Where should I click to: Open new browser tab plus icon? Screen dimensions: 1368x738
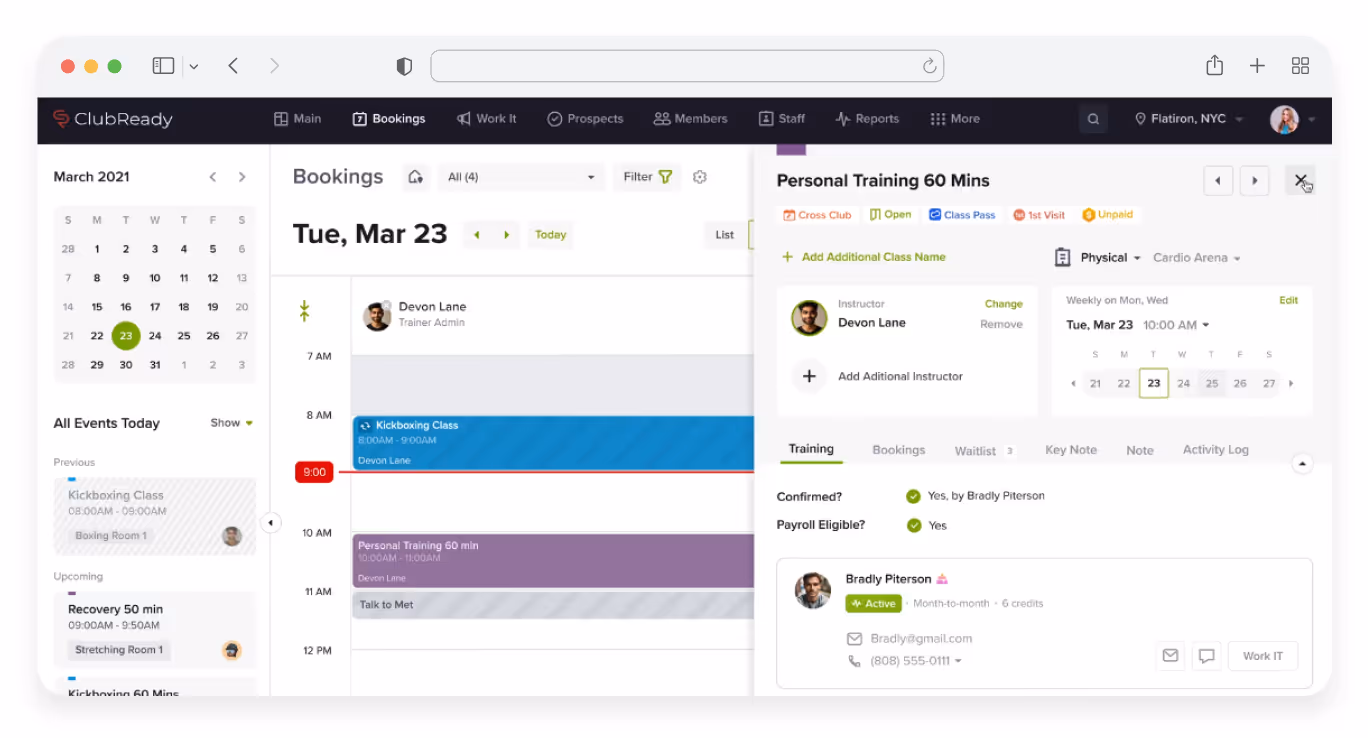[x=1257, y=66]
